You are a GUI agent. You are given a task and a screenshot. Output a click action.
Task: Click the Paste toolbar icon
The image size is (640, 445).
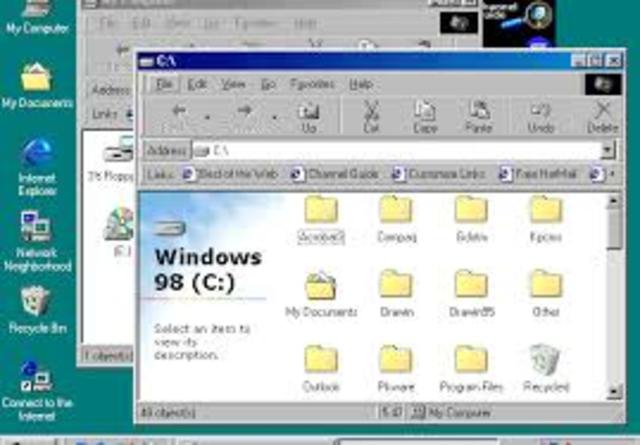click(x=479, y=118)
